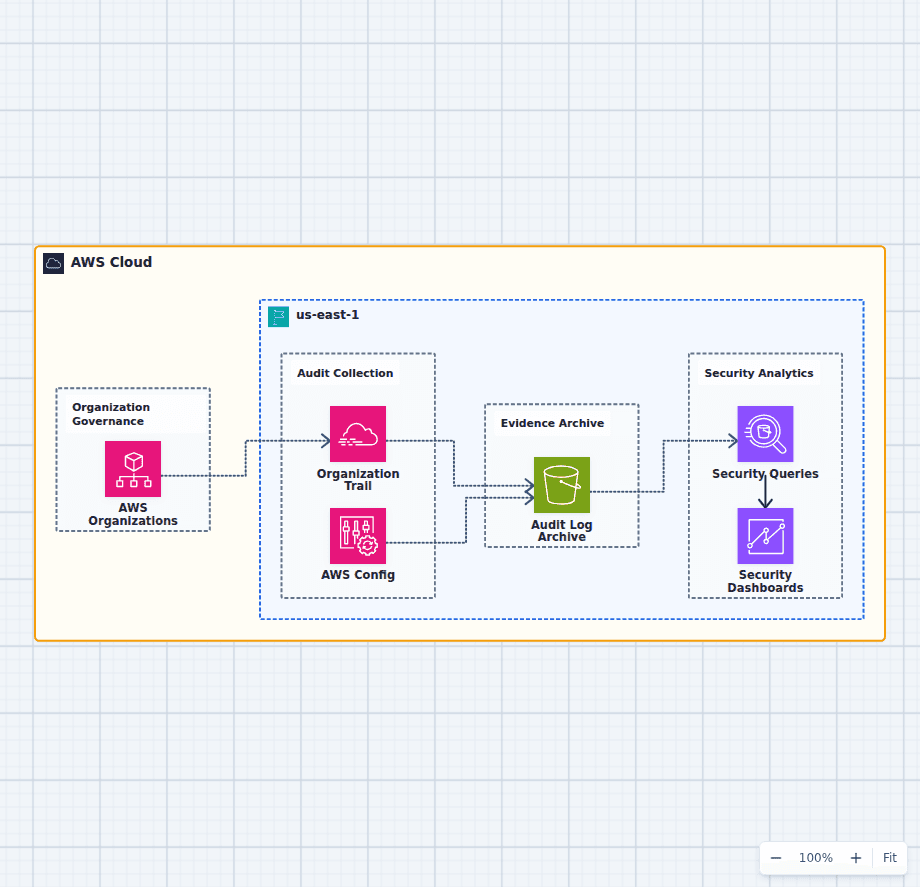The width and height of the screenshot is (920, 887).
Task: Select connector from AWS Config to Audit Log Archive
Action: click(x=466, y=520)
